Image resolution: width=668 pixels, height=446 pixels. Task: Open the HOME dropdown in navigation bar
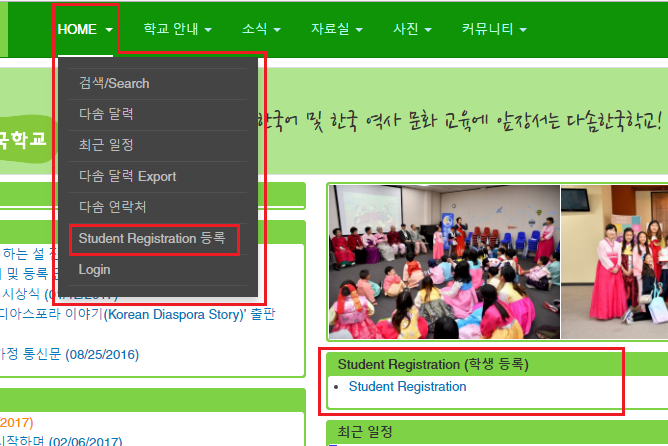[84, 30]
